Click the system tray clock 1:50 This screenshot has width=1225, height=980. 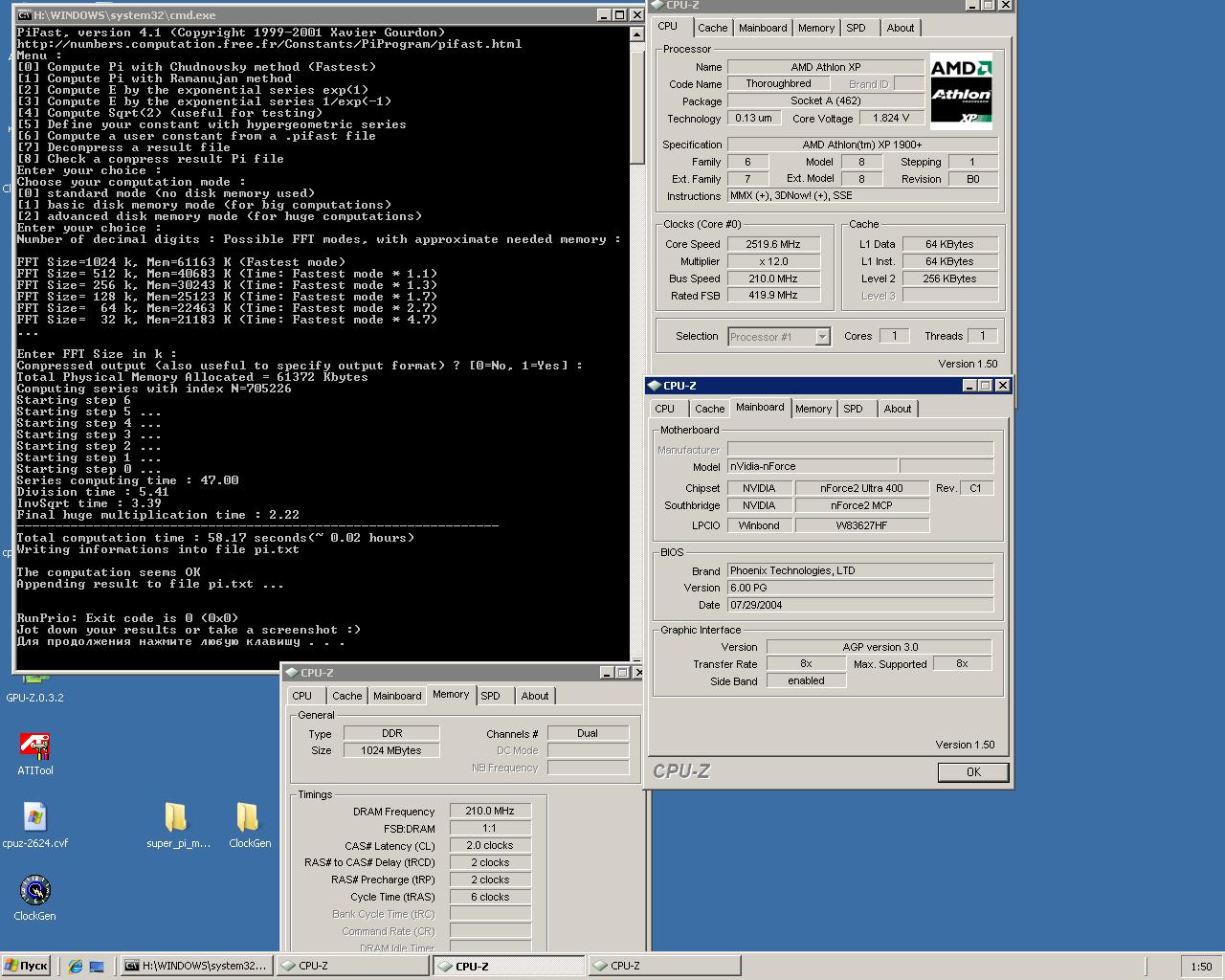(x=1201, y=967)
